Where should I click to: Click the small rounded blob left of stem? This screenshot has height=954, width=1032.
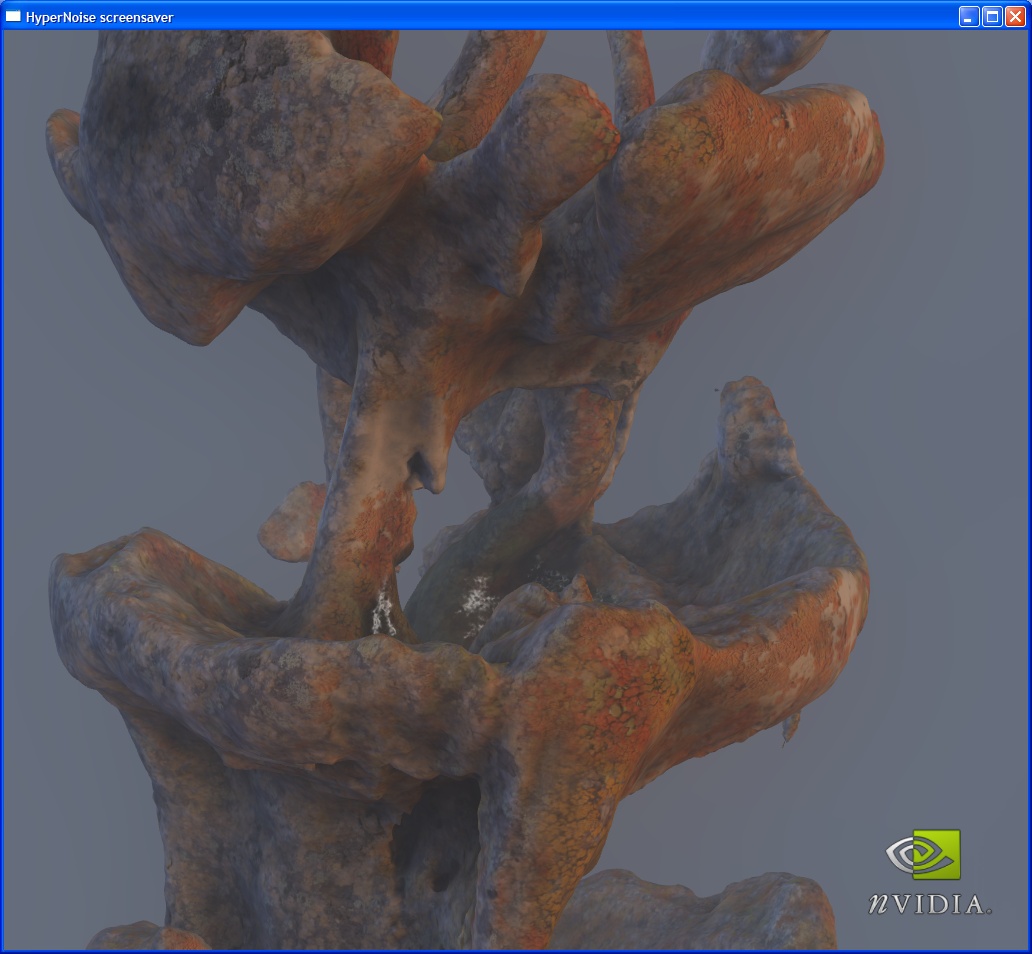pos(290,520)
